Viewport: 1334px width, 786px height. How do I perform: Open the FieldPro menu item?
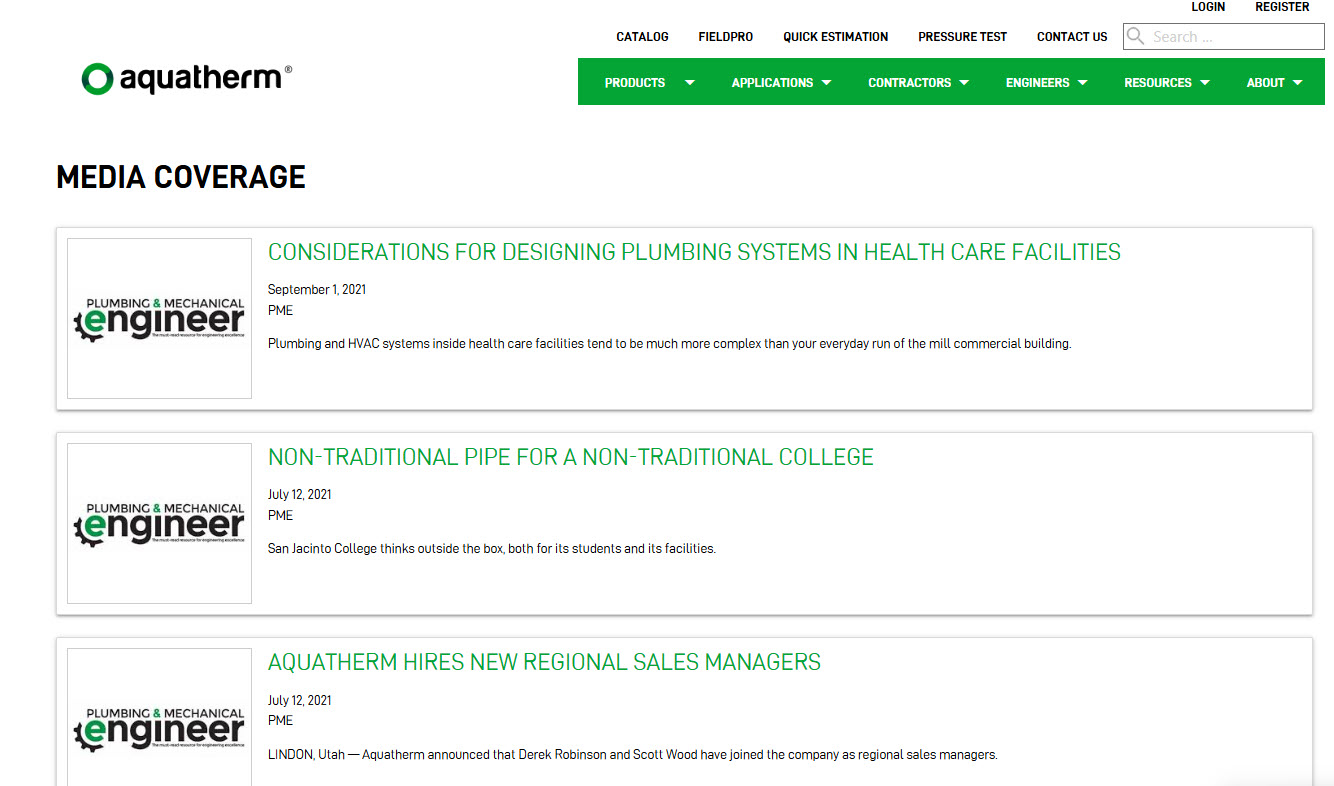[726, 37]
